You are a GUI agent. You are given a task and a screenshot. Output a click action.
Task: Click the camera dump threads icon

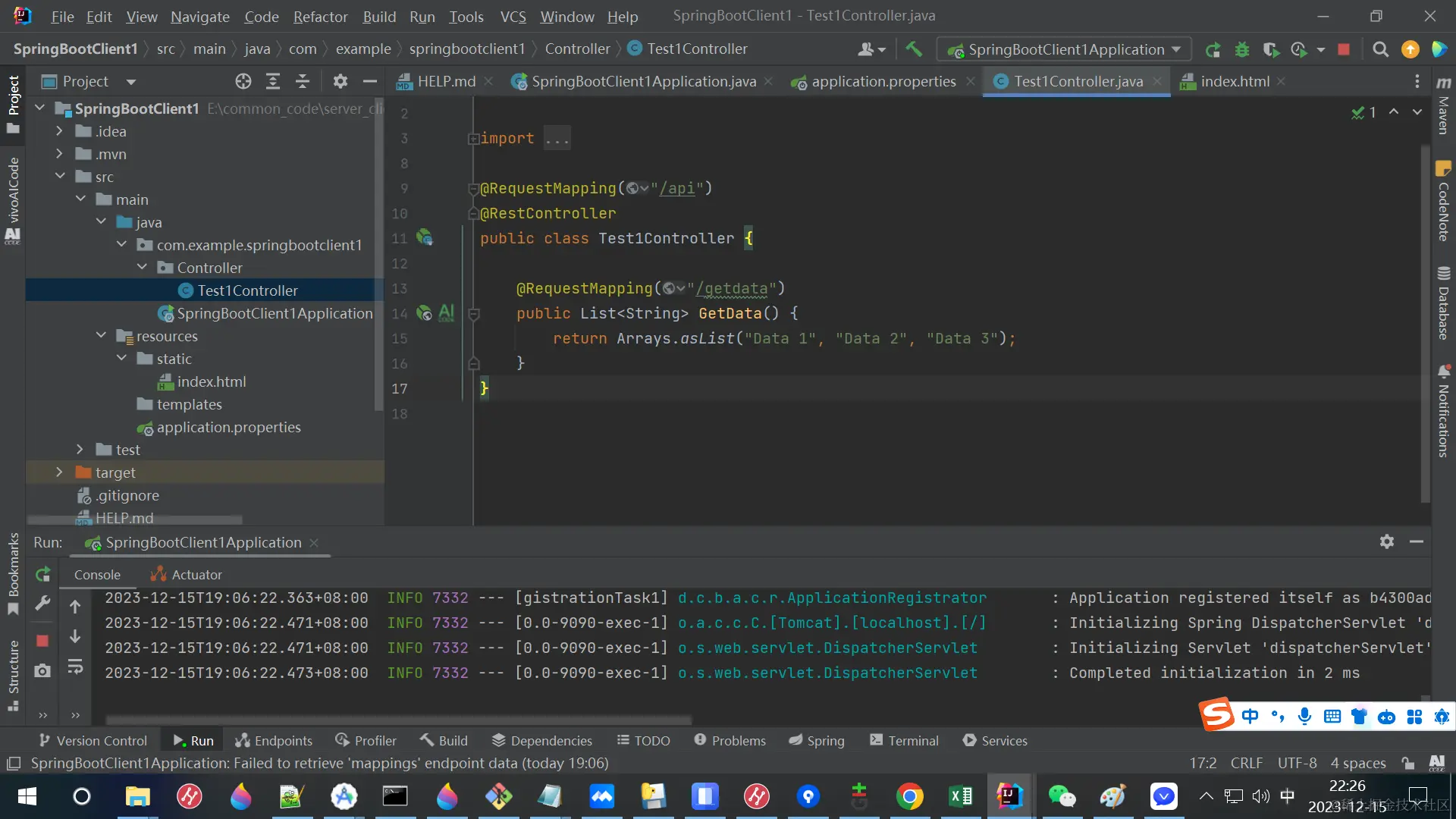[42, 670]
